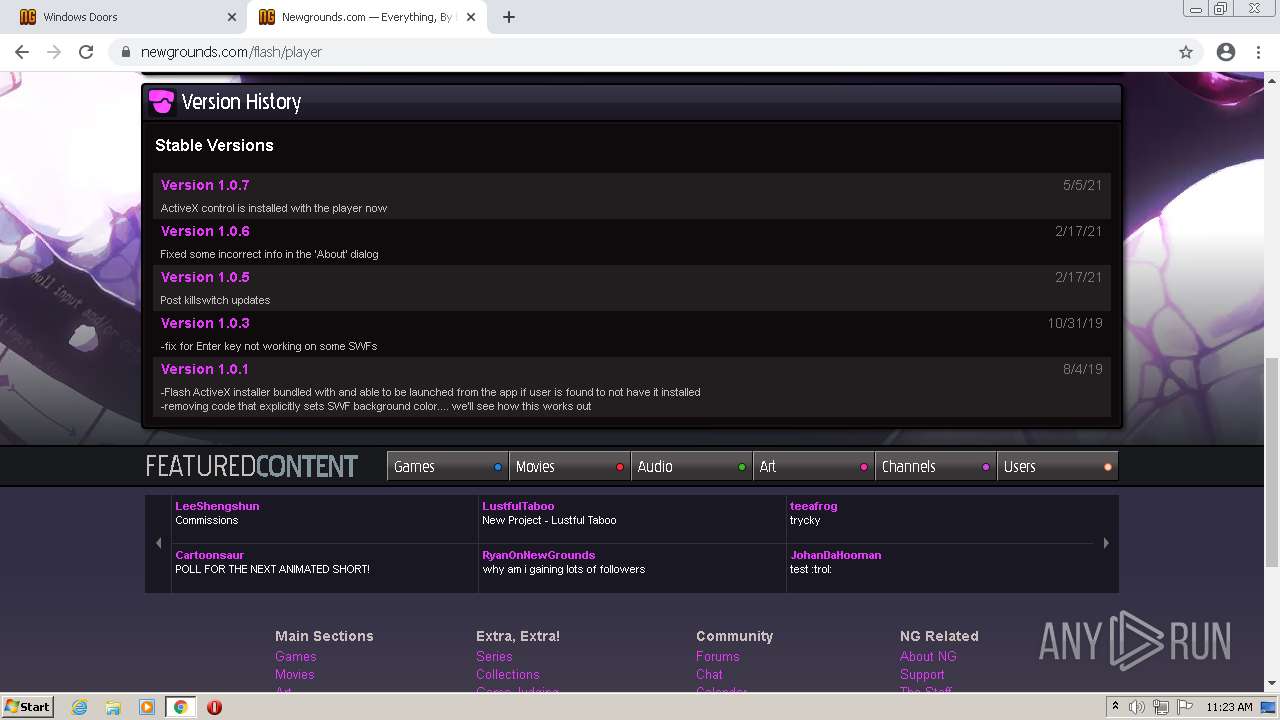Click the page vertical scrollbar thumb

point(1272,462)
